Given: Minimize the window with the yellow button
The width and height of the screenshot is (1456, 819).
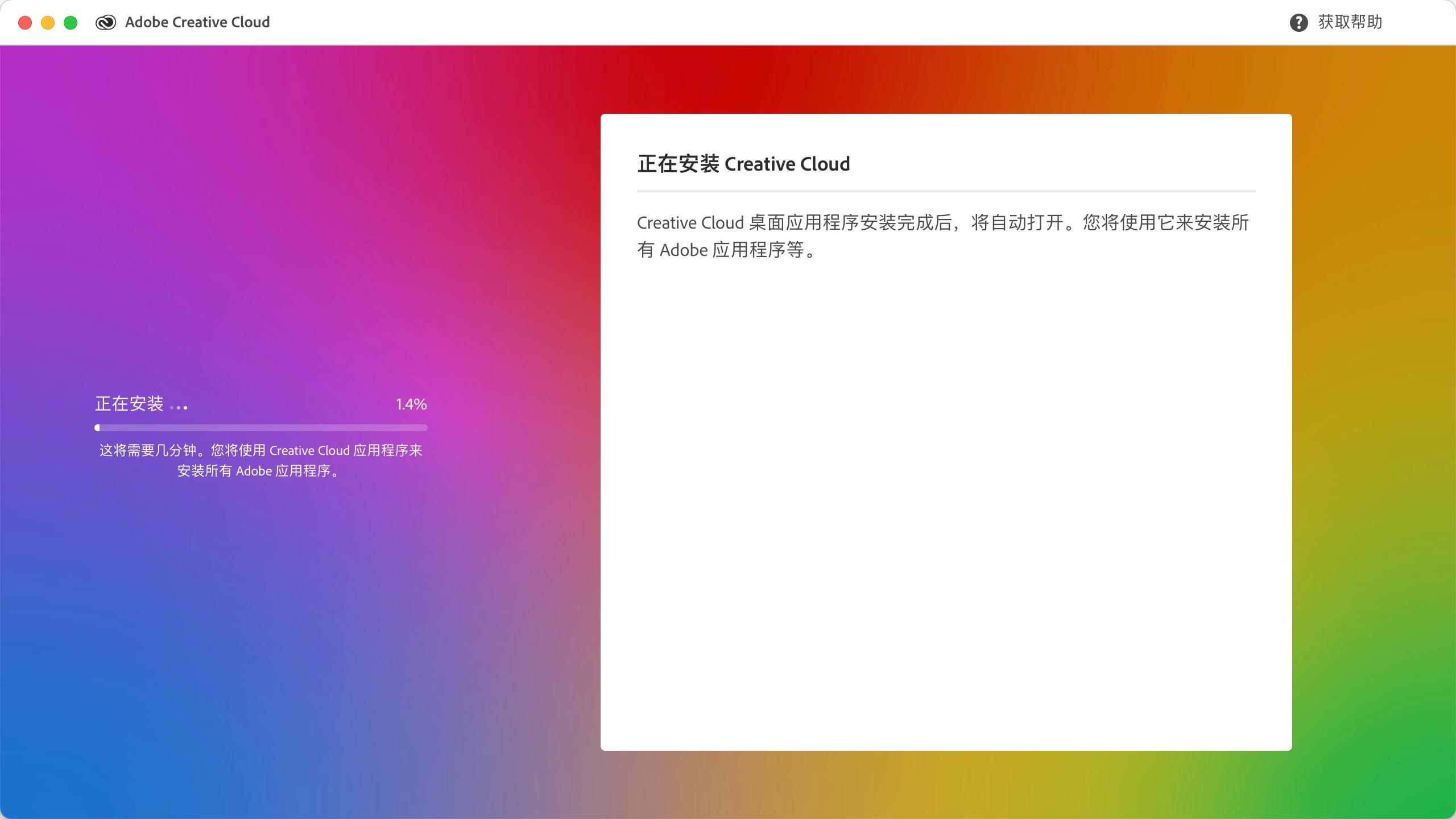Looking at the screenshot, I should [x=48, y=22].
